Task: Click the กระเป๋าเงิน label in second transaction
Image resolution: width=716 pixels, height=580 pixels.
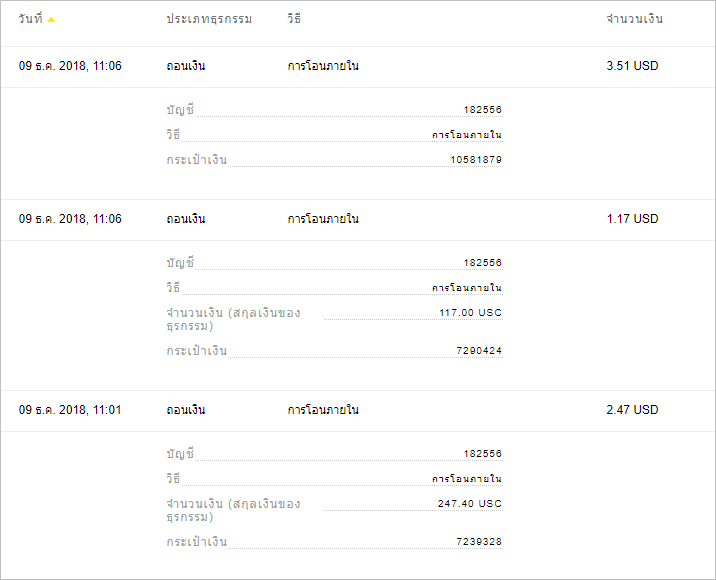Action: (x=197, y=351)
